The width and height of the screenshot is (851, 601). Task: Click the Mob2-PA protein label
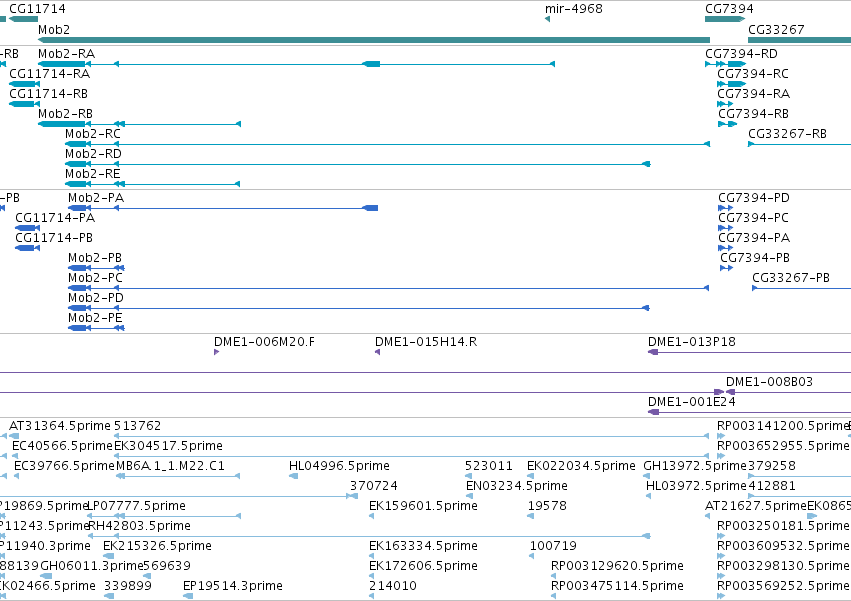96,198
